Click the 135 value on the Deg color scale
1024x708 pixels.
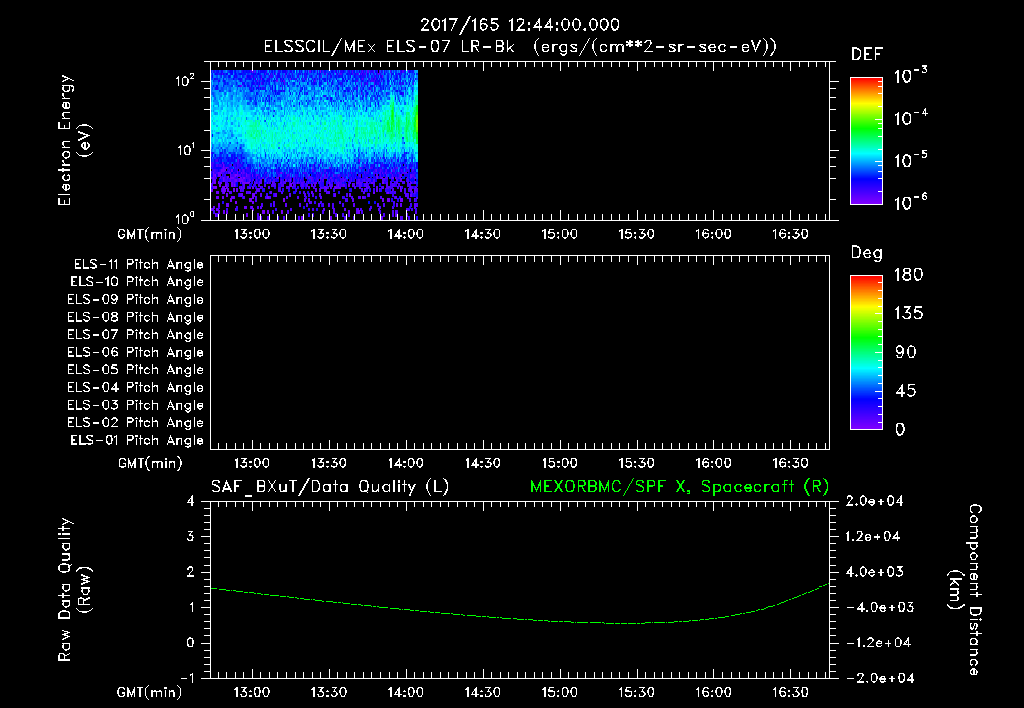click(x=908, y=314)
